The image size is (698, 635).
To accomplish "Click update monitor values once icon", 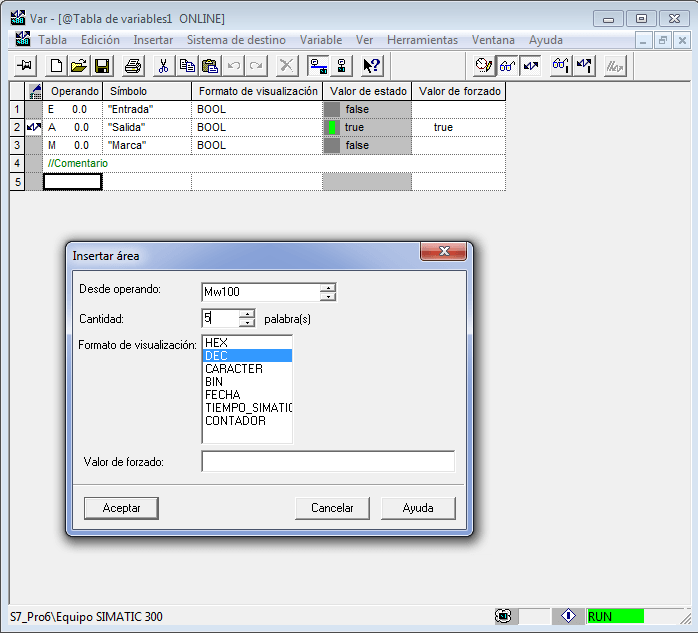I will click(561, 66).
